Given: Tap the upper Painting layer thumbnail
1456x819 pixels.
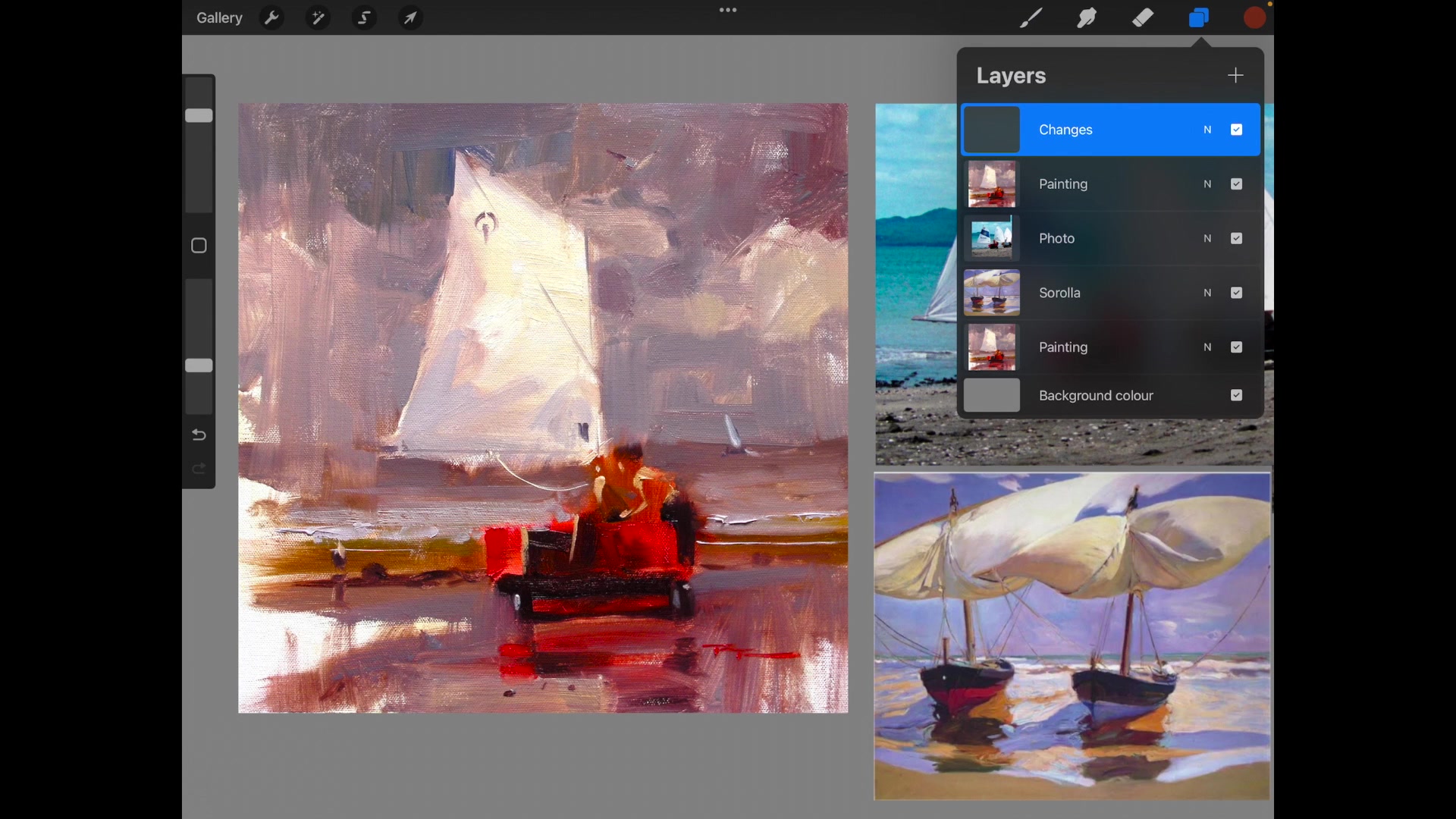Looking at the screenshot, I should [x=992, y=184].
